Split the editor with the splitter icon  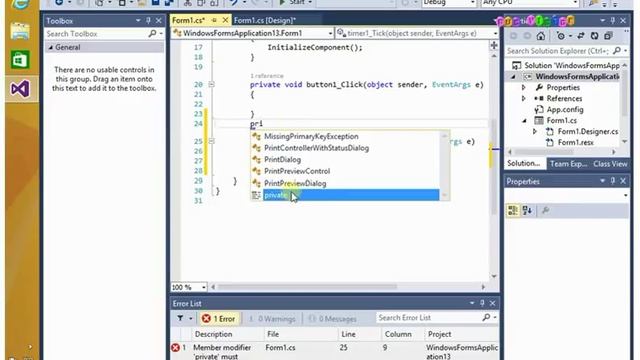coord(494,45)
